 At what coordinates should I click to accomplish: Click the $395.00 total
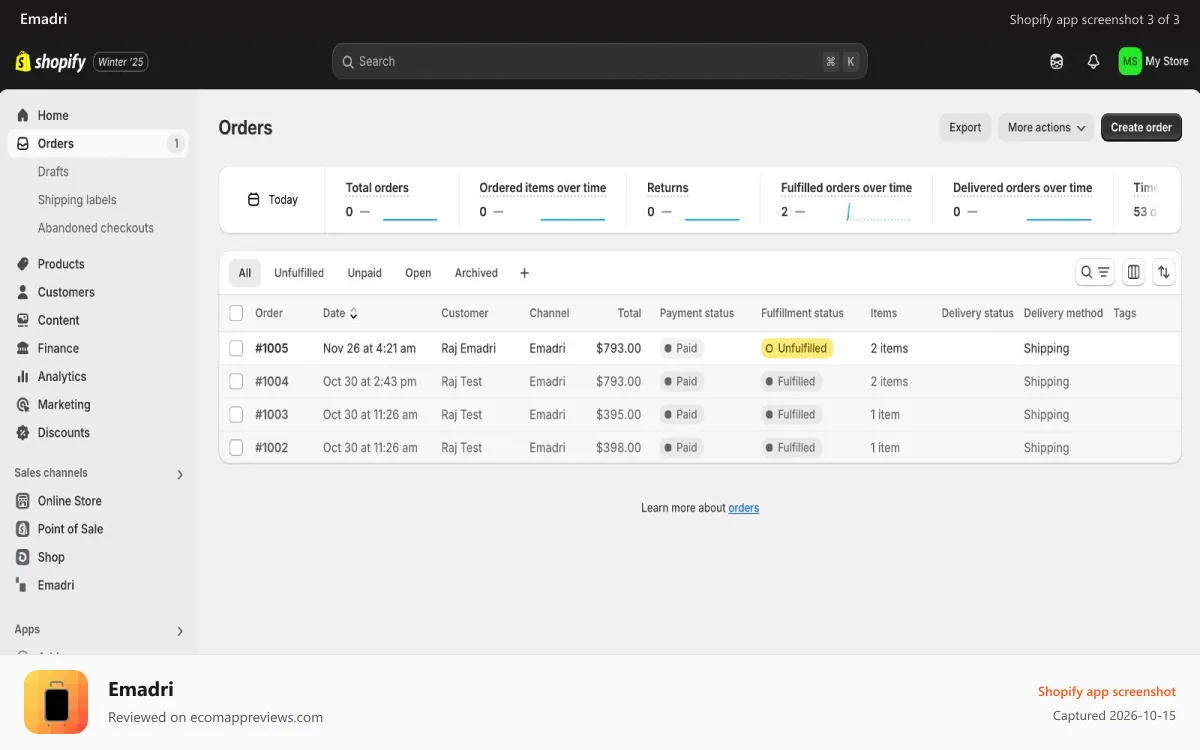coord(618,414)
